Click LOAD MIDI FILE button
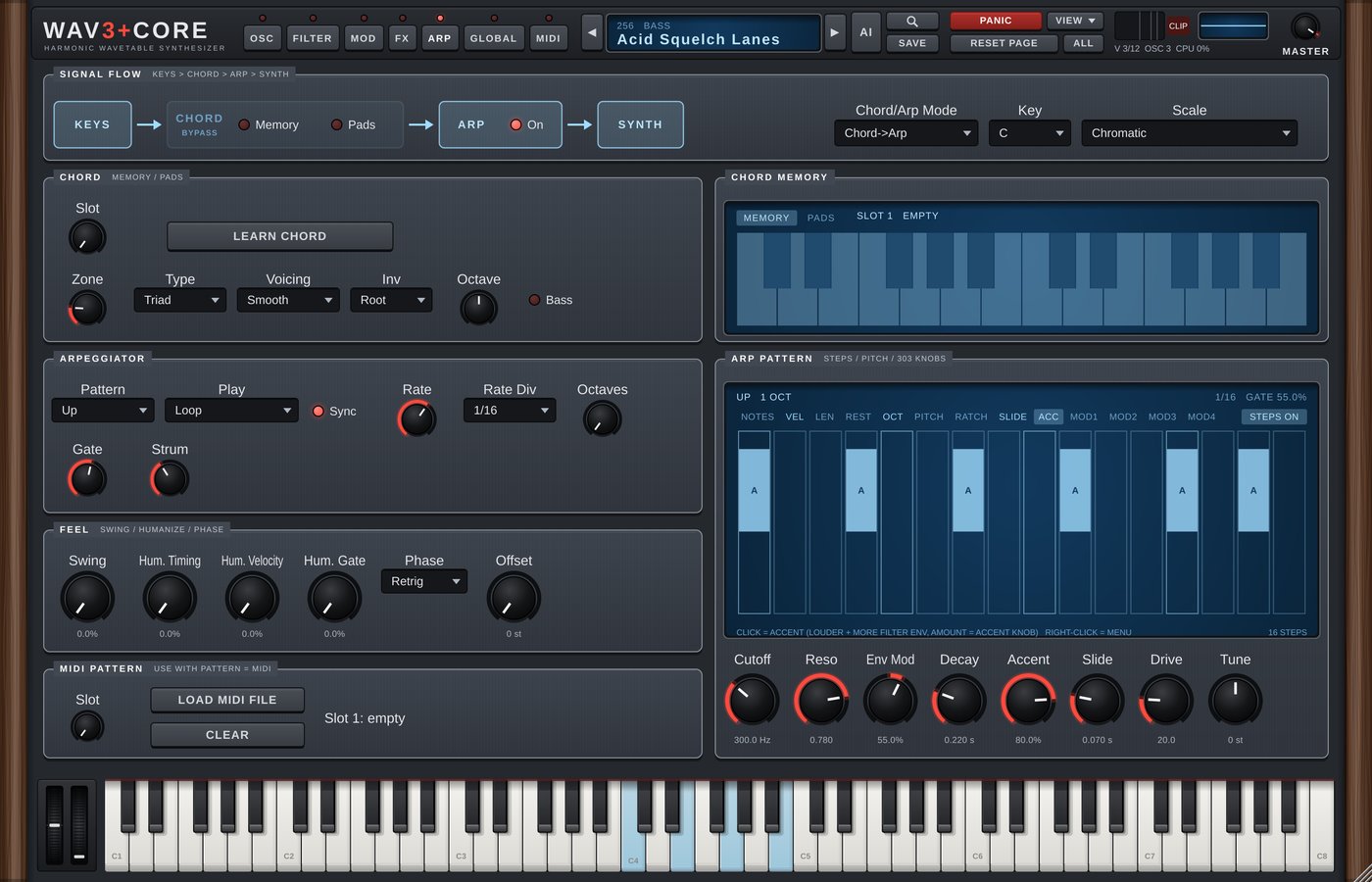 click(x=226, y=700)
